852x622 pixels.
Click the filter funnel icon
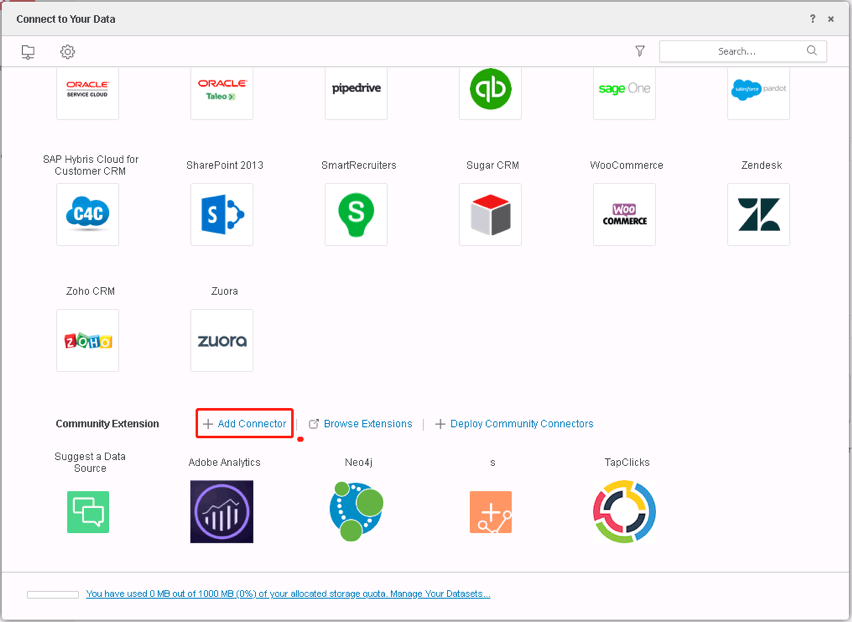coord(640,52)
